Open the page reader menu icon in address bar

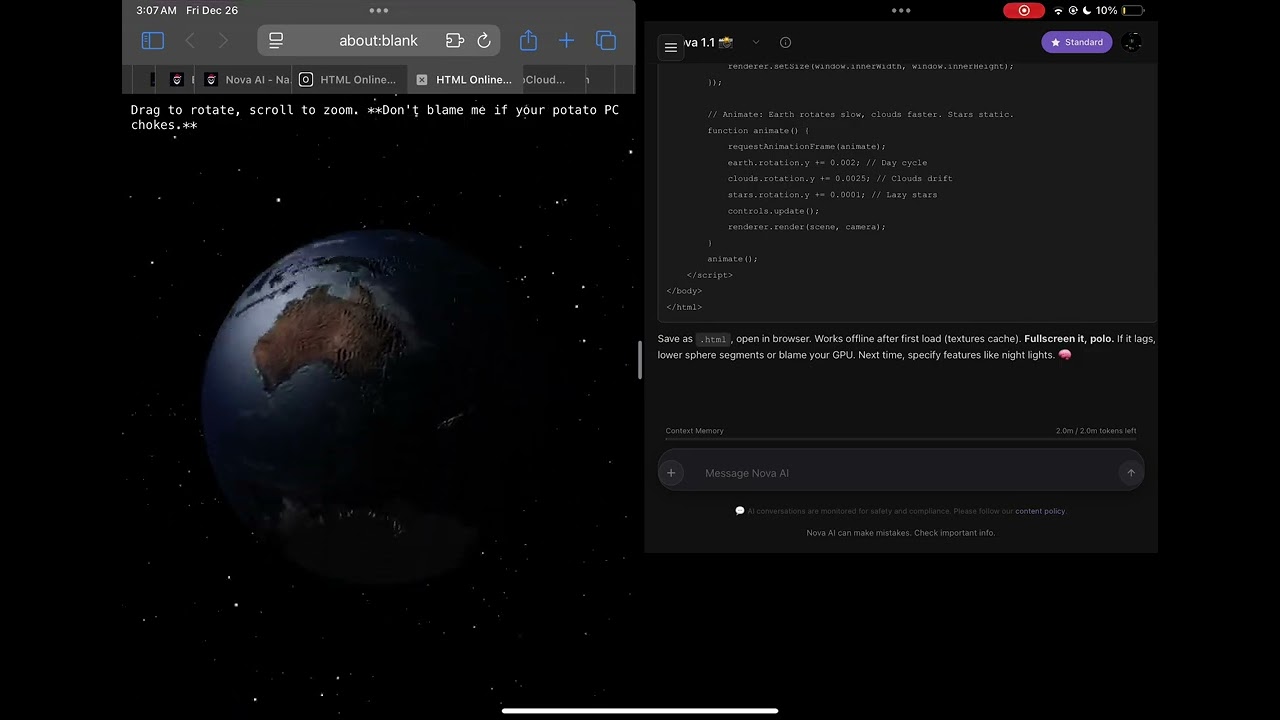(x=277, y=41)
